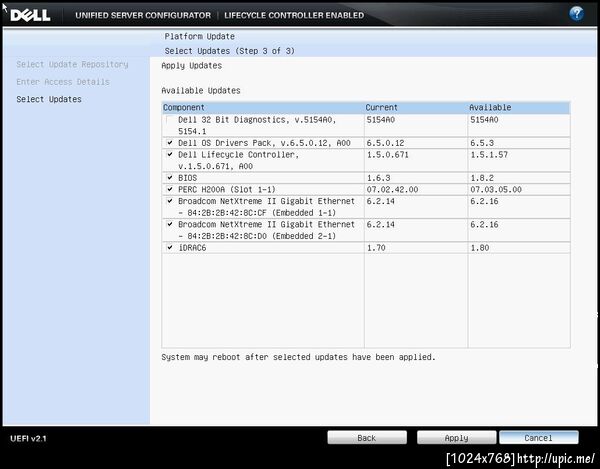This screenshot has height=469, width=600.
Task: Select the iDRAC6 row label
Action: point(192,248)
